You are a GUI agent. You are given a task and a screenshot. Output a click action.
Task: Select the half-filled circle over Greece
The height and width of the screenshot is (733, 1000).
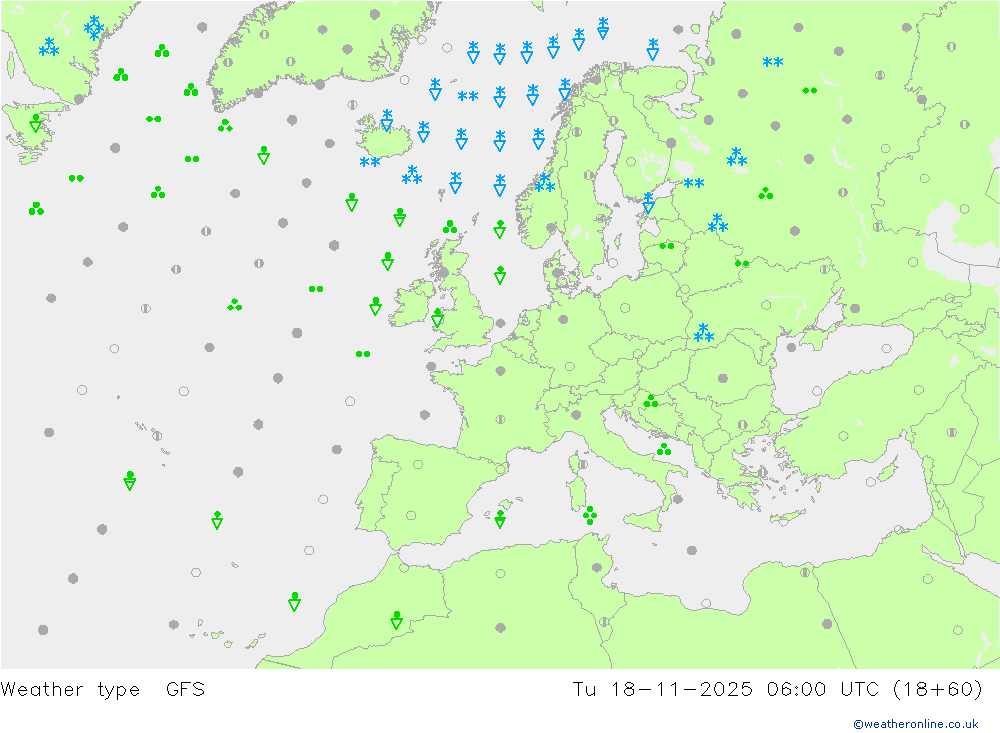pos(761,472)
